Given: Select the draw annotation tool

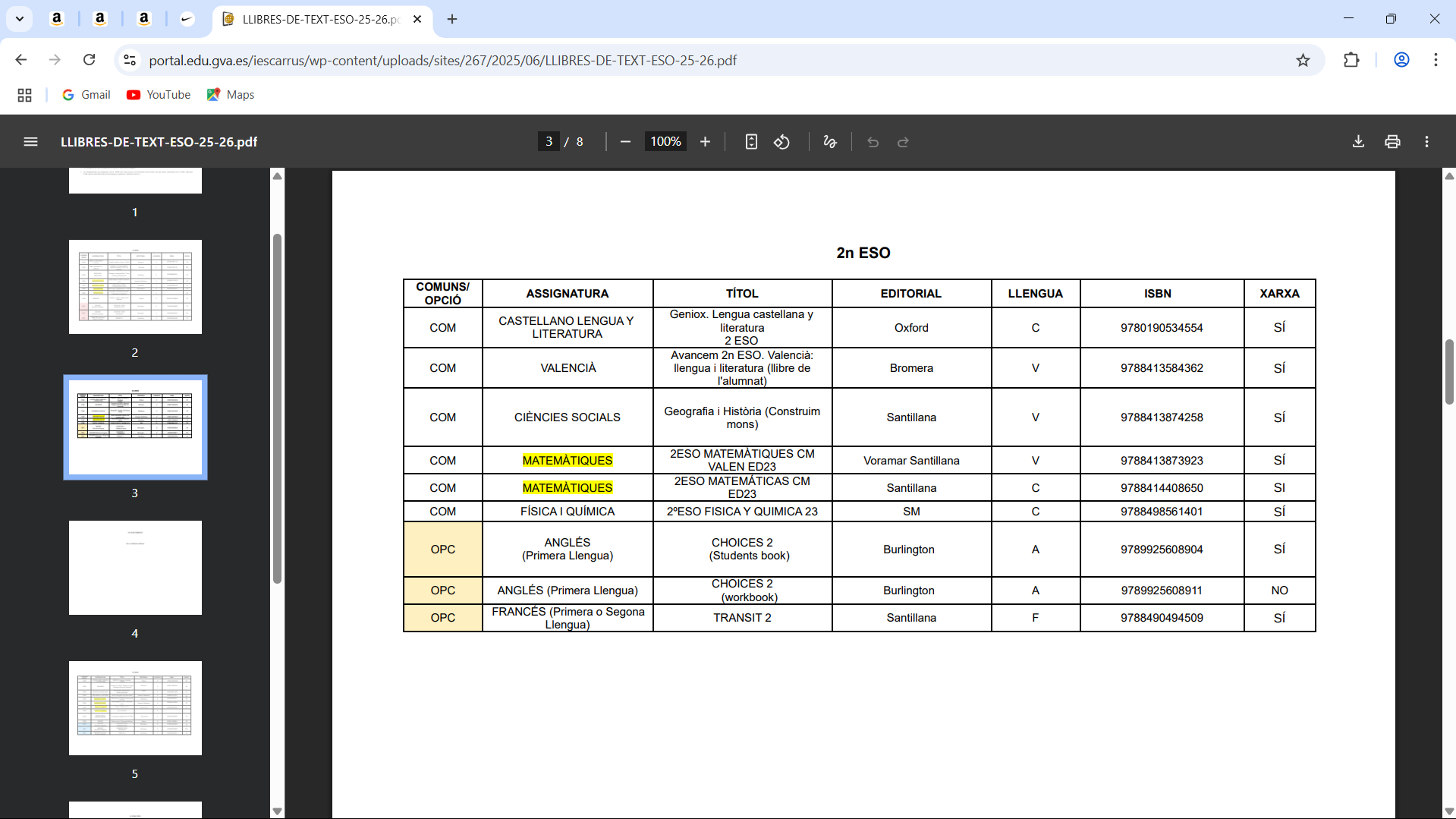Looking at the screenshot, I should click(x=830, y=142).
